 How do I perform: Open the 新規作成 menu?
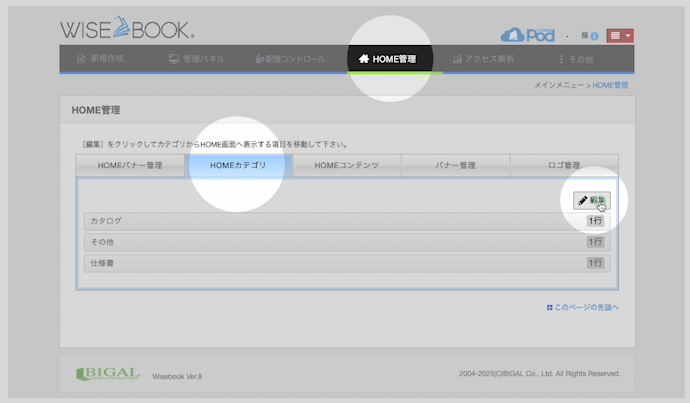100,59
